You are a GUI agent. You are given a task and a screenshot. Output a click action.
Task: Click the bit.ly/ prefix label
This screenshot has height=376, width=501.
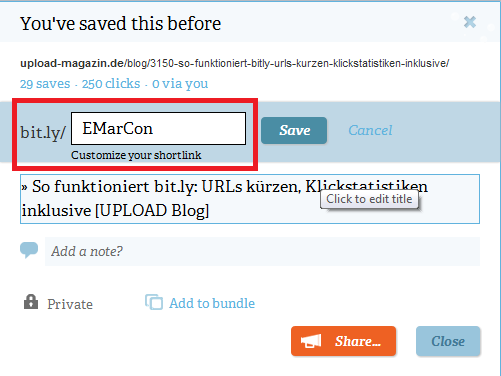[43, 132]
